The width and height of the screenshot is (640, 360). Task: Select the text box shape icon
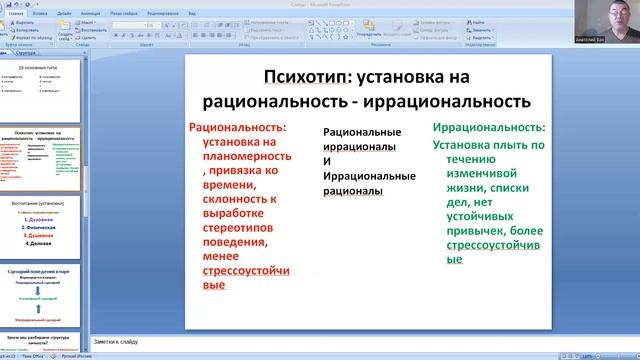[x=311, y=23]
